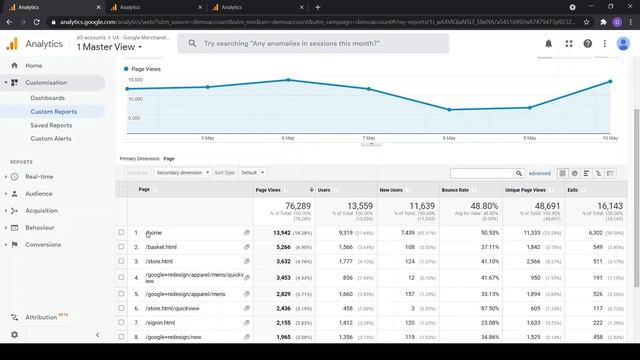This screenshot has height=360, width=640.
Task: Click the advanced filter link
Action: (540, 173)
